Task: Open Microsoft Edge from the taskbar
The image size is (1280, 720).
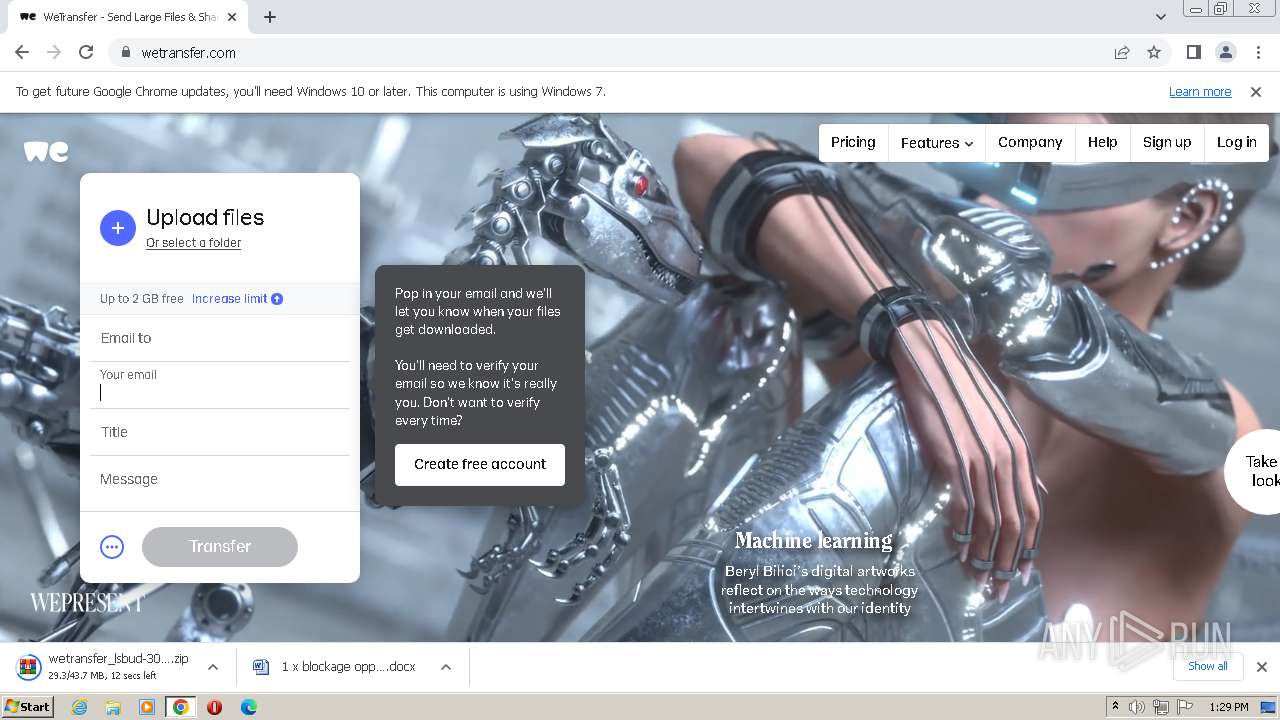Action: coord(249,707)
